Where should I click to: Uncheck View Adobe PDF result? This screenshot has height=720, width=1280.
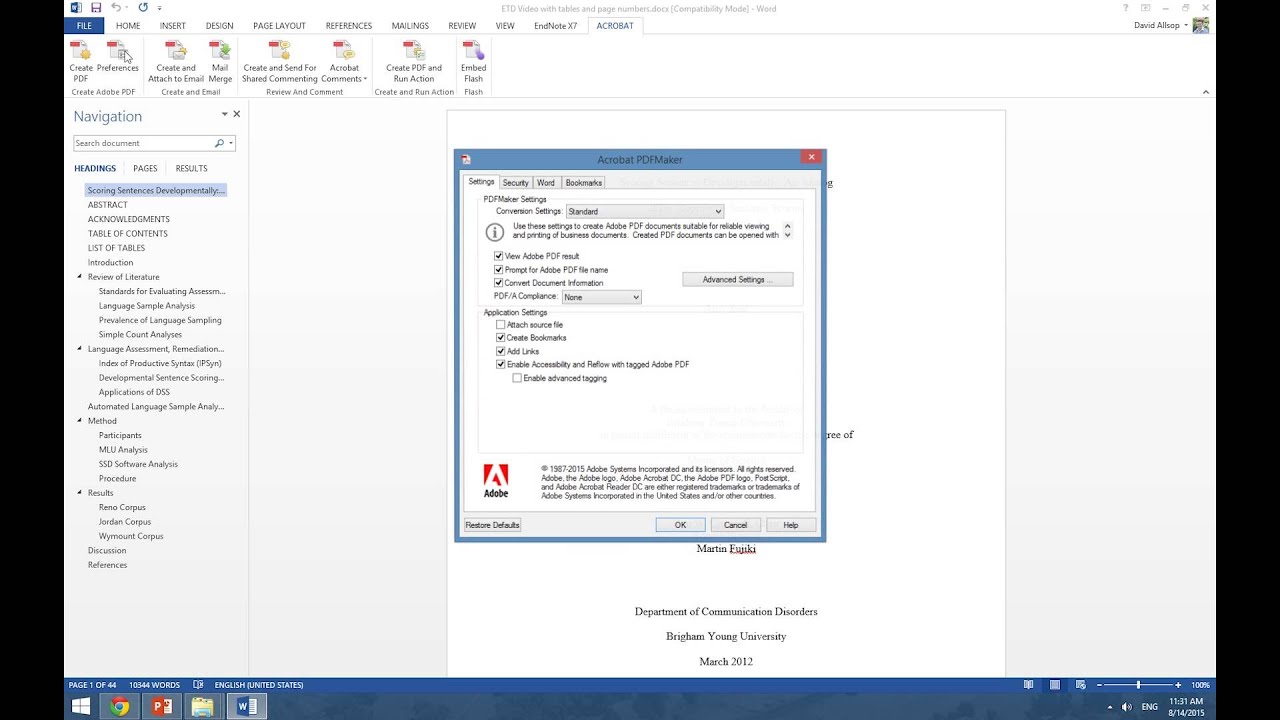pos(499,257)
